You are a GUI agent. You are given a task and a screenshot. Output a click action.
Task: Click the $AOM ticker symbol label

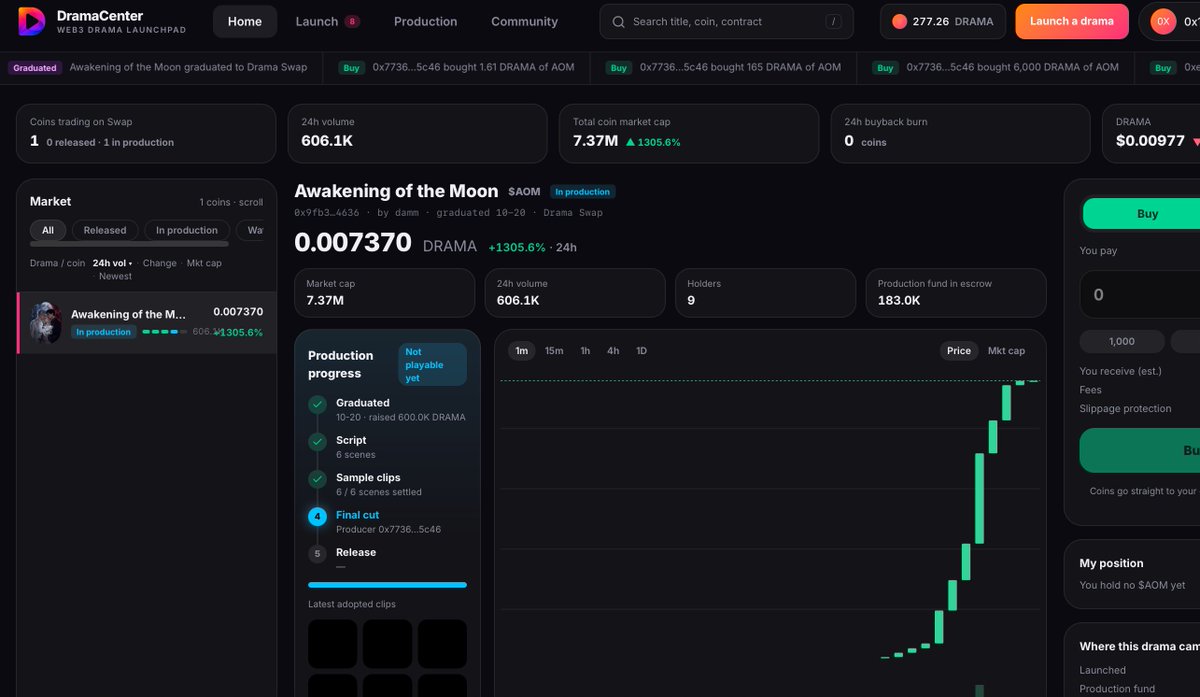[524, 192]
